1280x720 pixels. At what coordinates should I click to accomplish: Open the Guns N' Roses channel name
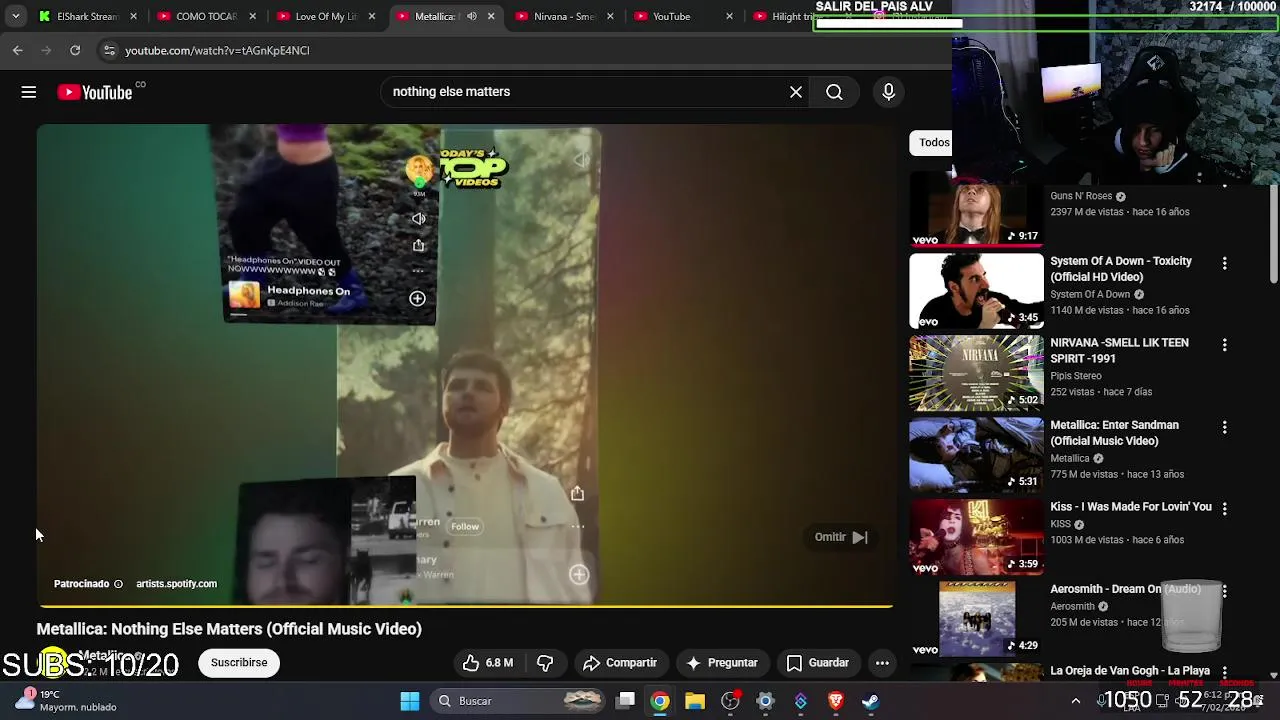[x=1081, y=196]
